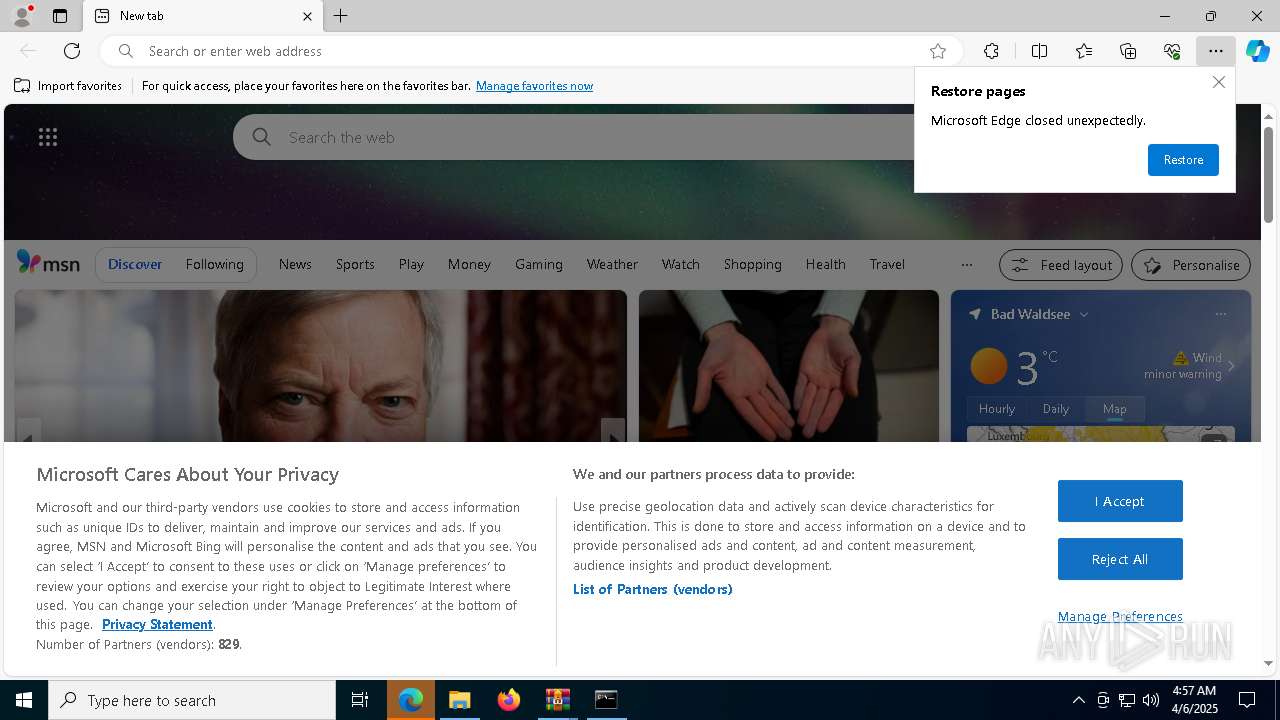The height and width of the screenshot is (720, 1280).
Task: Open the Money category
Action: tap(469, 264)
